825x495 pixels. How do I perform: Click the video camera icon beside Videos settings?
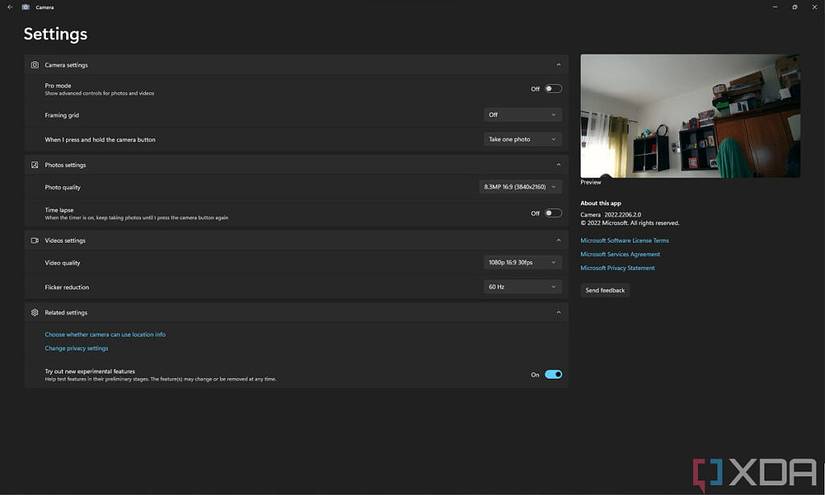tap(35, 240)
